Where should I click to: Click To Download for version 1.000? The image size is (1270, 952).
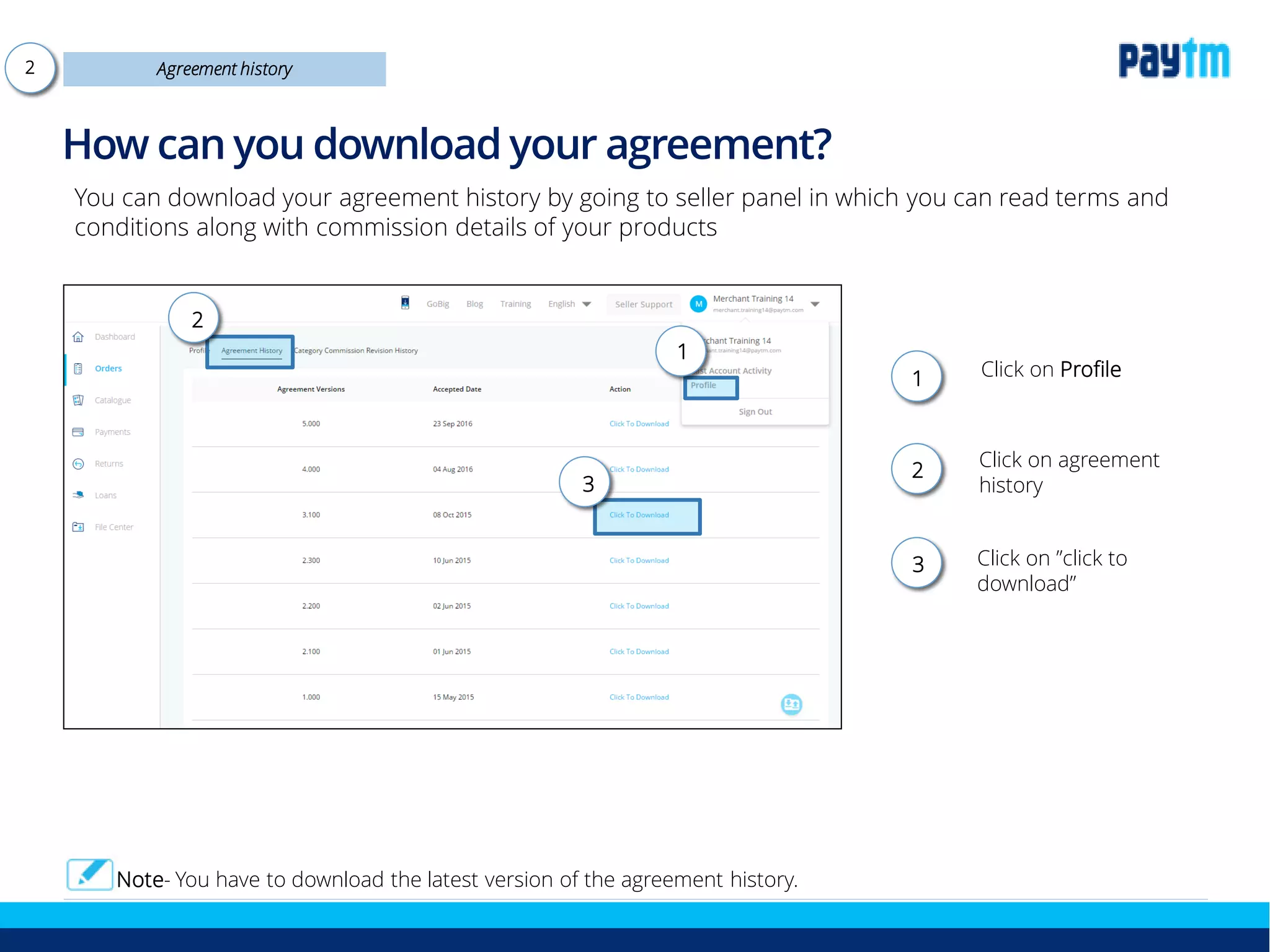coord(639,697)
